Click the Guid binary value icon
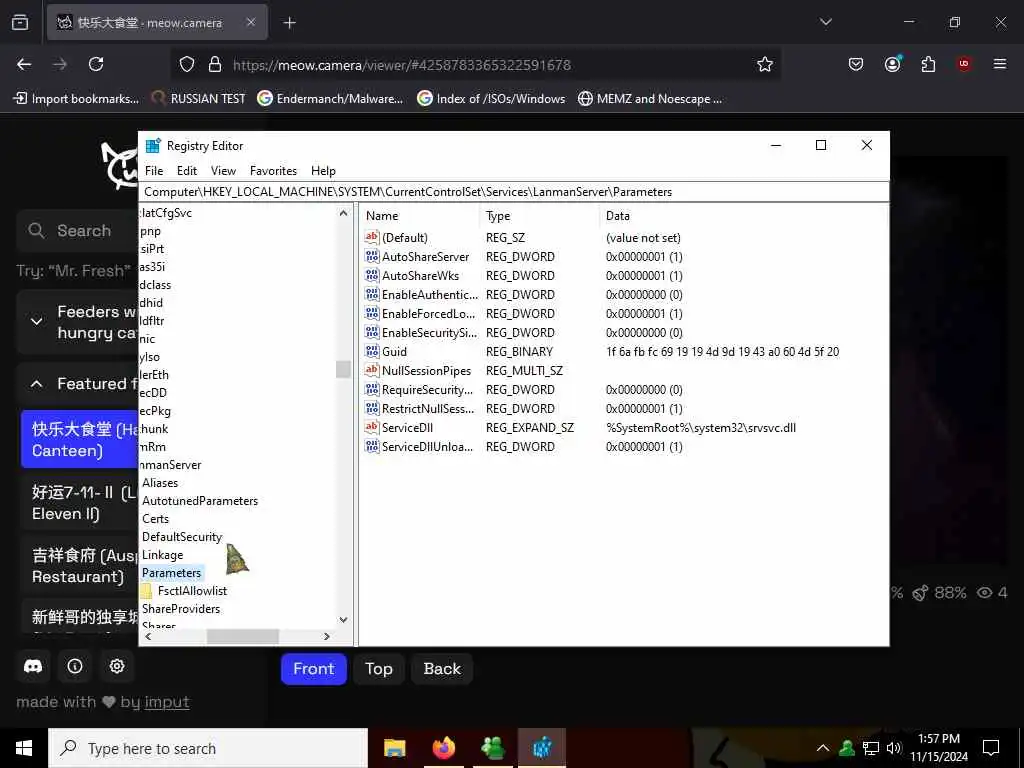 click(372, 351)
